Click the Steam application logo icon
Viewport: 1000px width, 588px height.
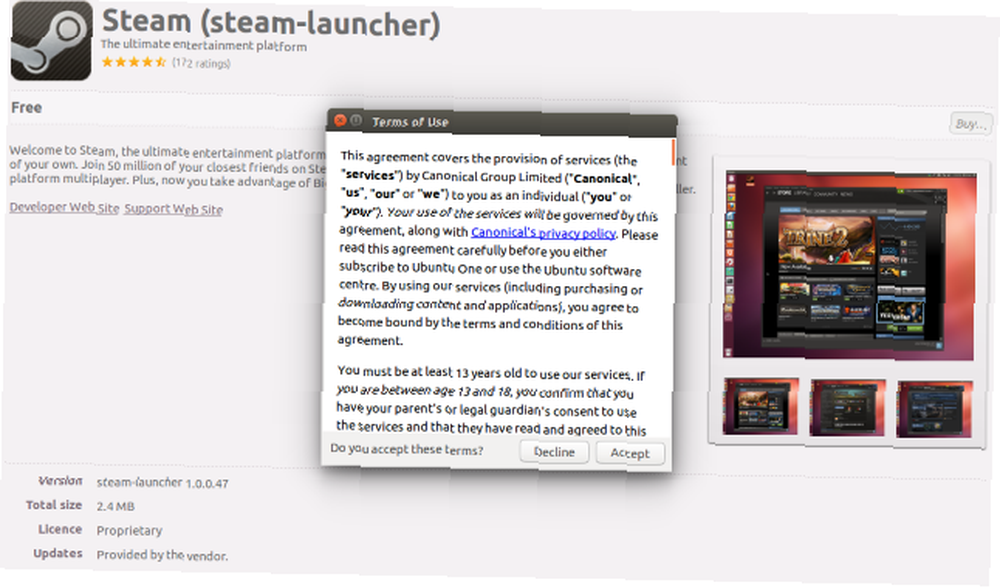tap(52, 41)
